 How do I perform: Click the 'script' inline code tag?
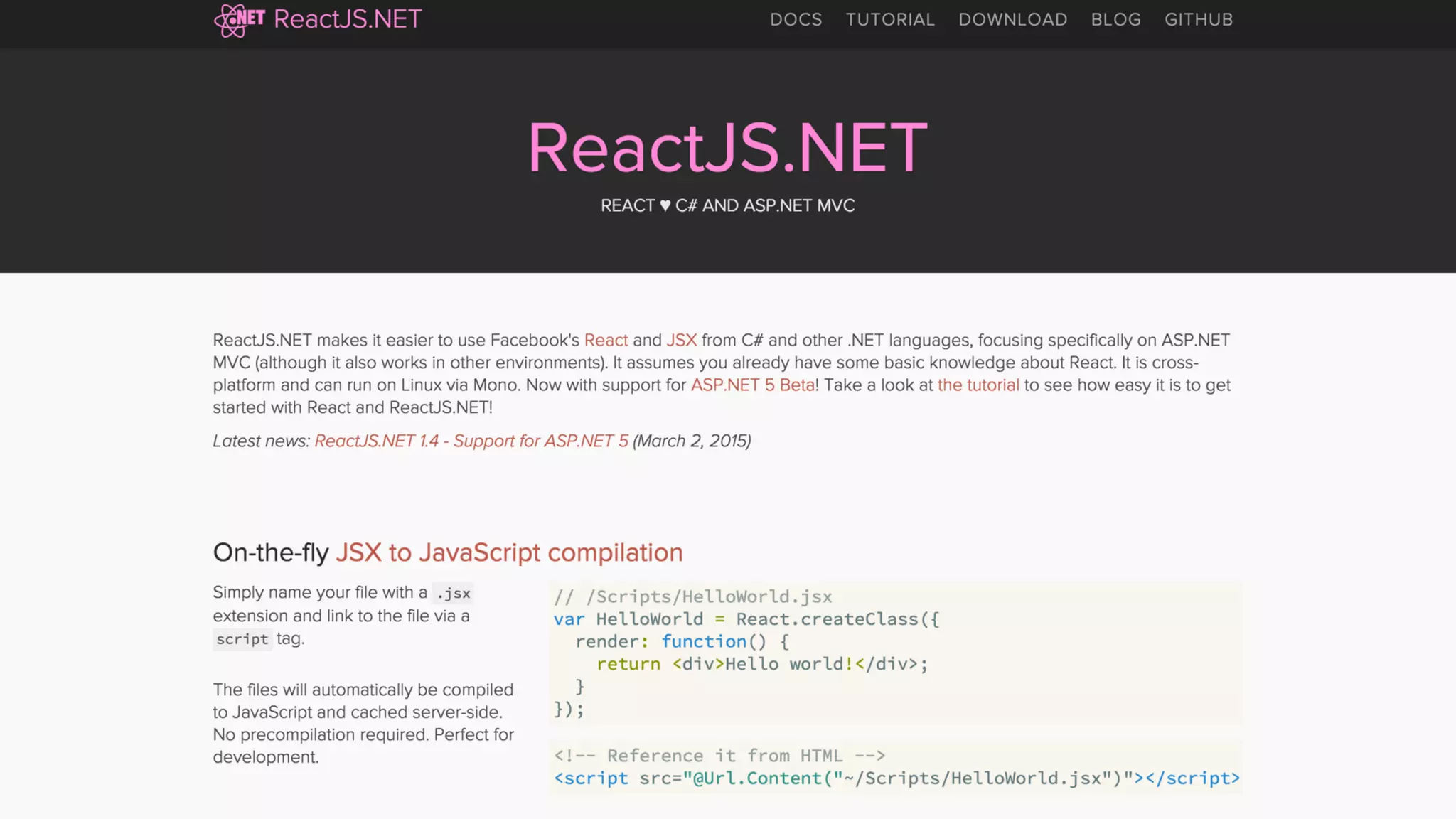pyautogui.click(x=242, y=639)
